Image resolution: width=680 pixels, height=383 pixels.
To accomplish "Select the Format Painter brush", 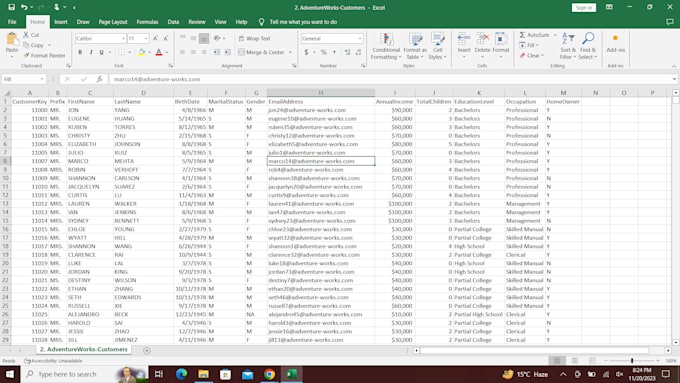I will [44, 56].
